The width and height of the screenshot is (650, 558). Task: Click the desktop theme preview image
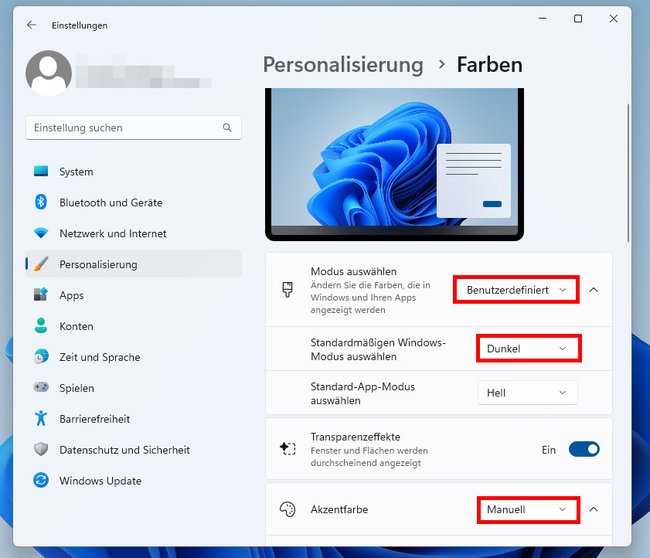click(394, 164)
